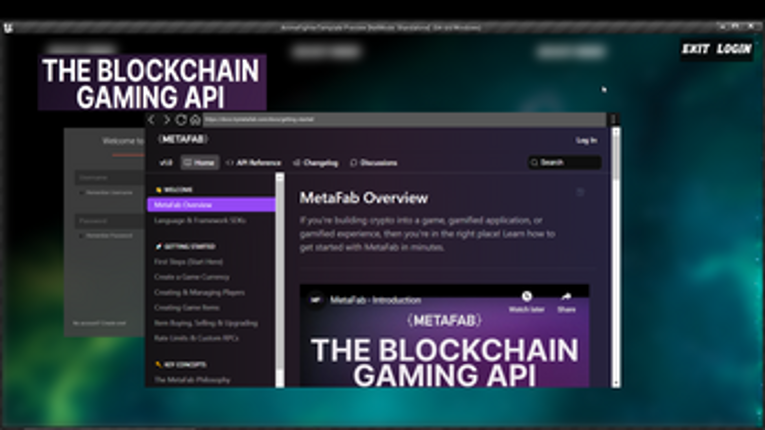Open the browser three-dot menu
This screenshot has height=430, width=765.
(613, 119)
